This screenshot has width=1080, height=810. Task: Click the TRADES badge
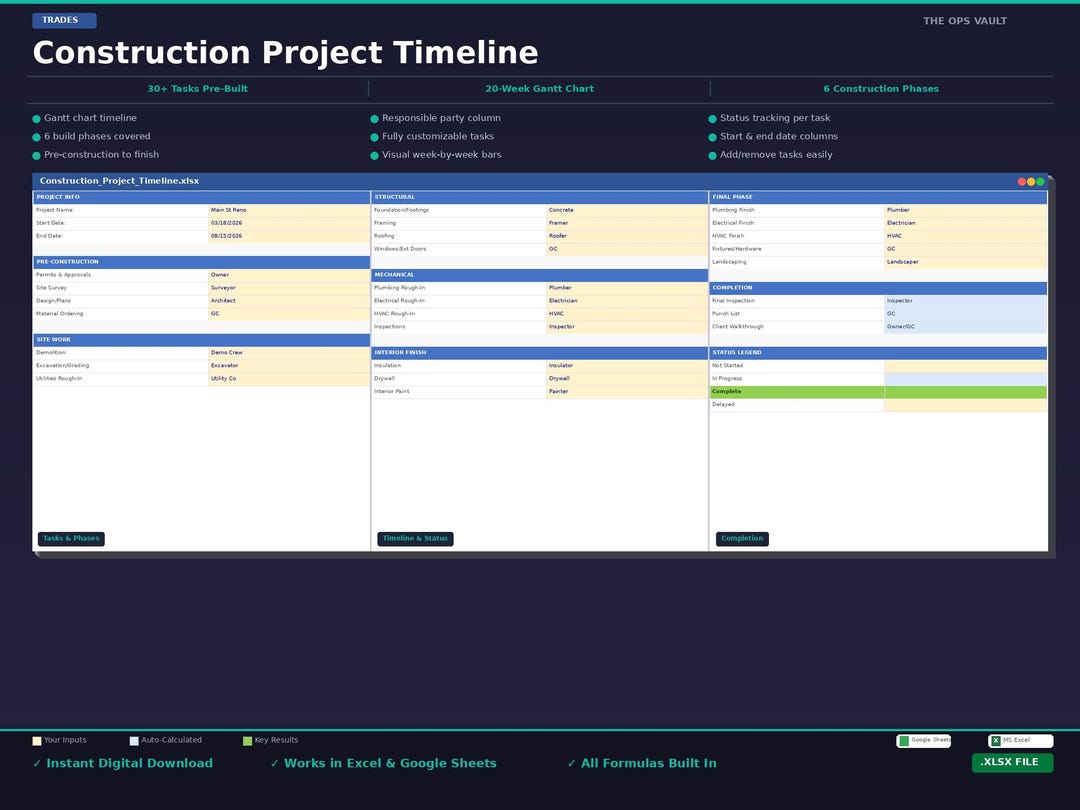point(64,21)
